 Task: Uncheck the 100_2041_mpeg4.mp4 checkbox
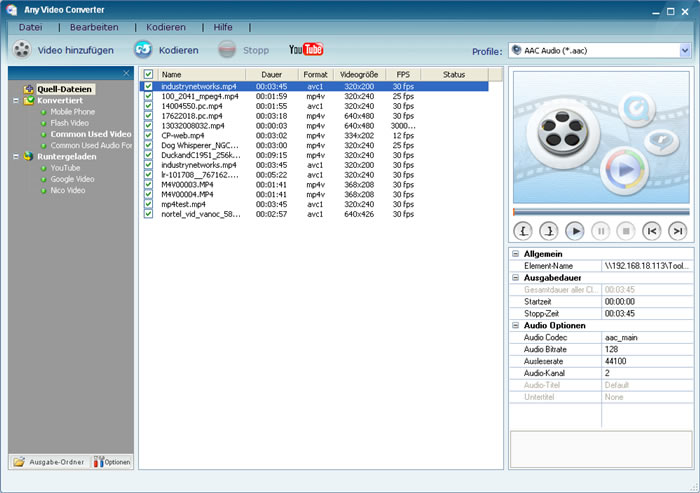coord(148,96)
